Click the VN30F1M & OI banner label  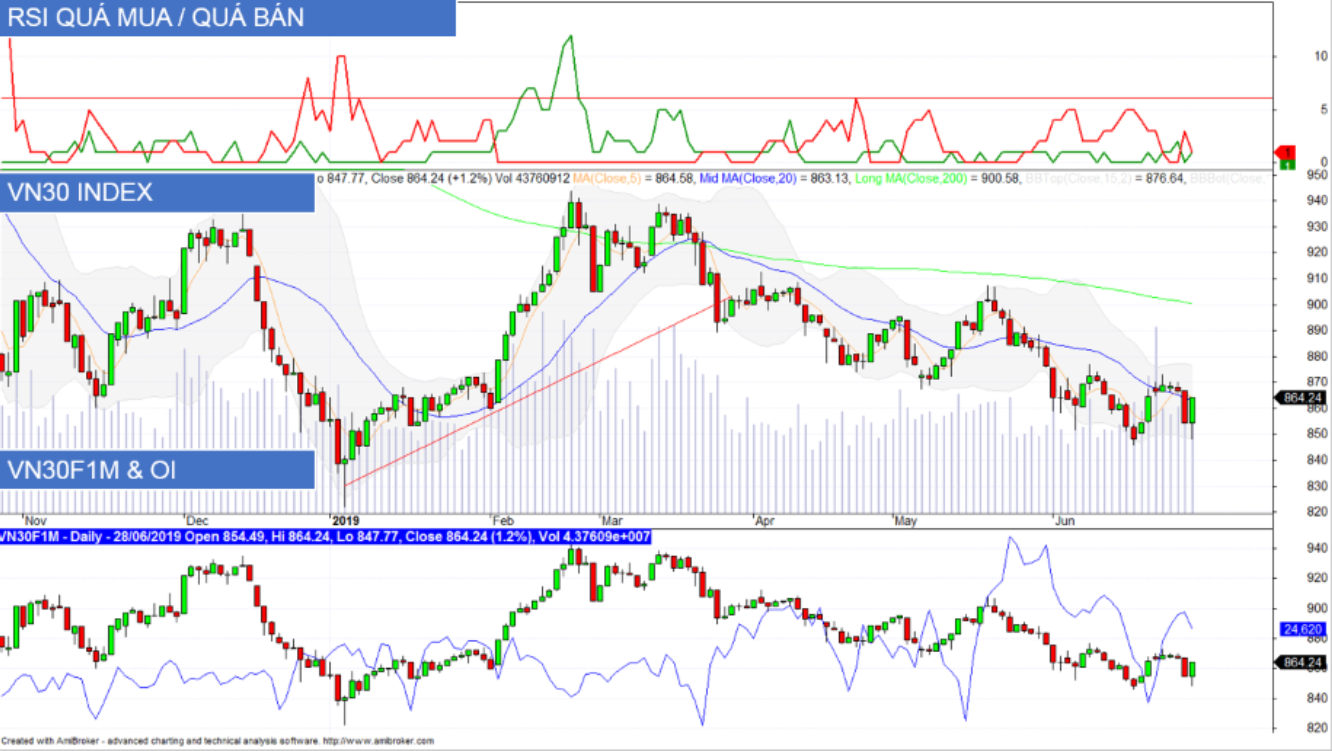(157, 469)
